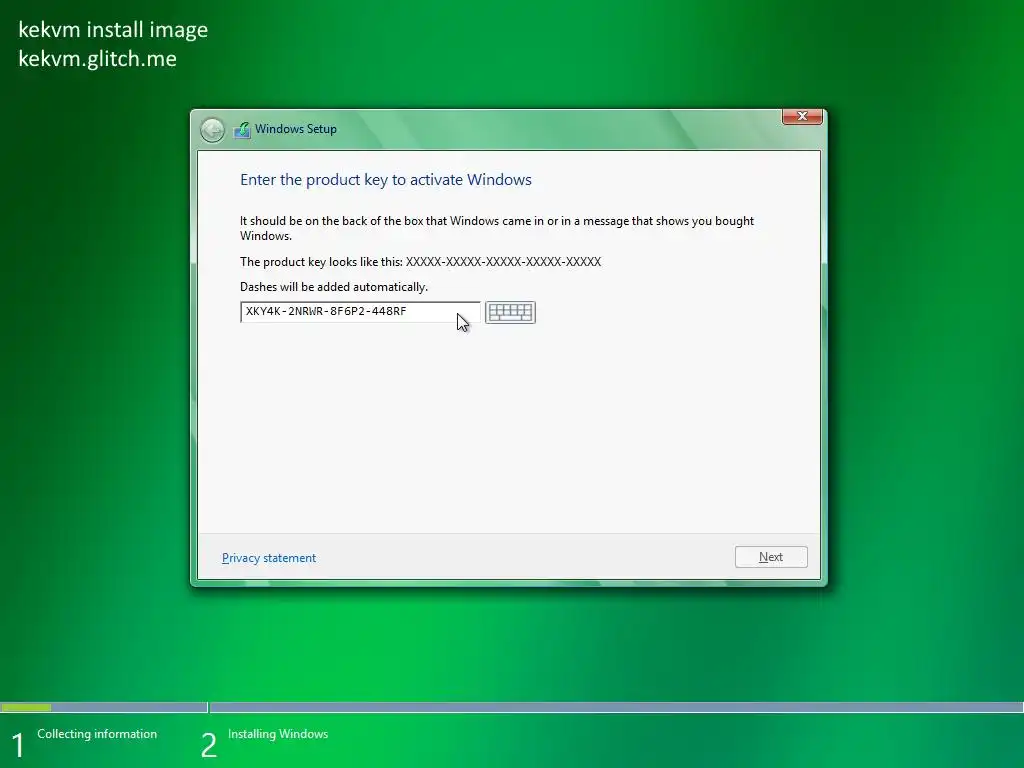Screen dimensions: 1024x768
Task: Click the 'It should be on the back' paragraph
Action: [x=497, y=228]
